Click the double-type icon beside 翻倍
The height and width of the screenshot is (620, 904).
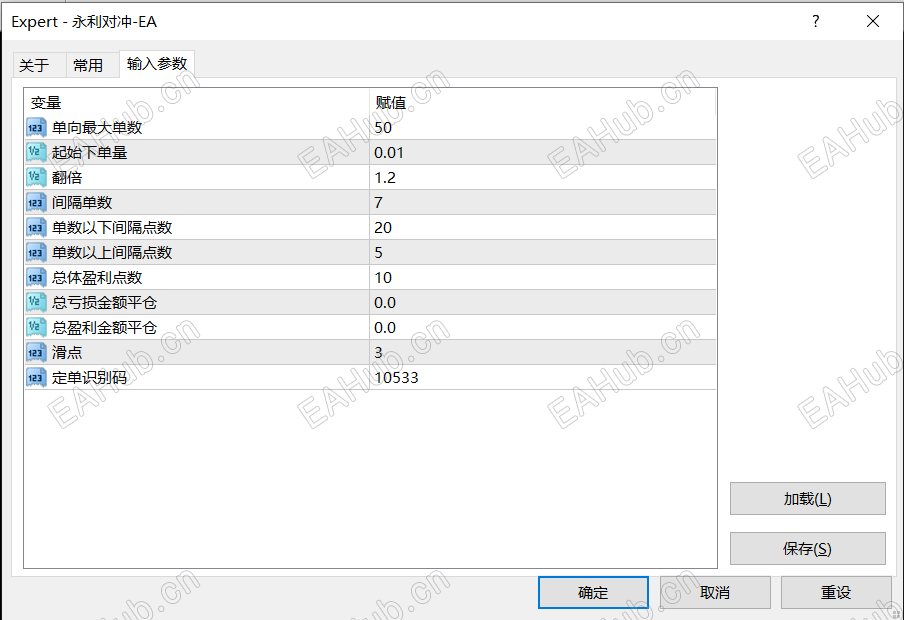[x=36, y=178]
